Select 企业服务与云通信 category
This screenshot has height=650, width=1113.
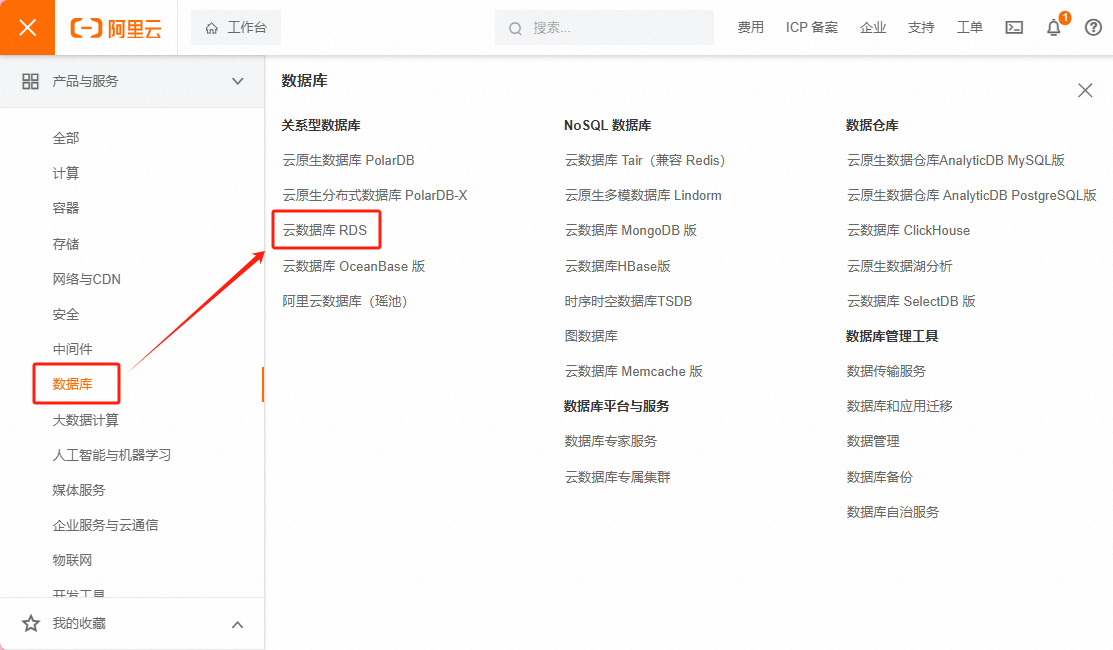point(105,525)
